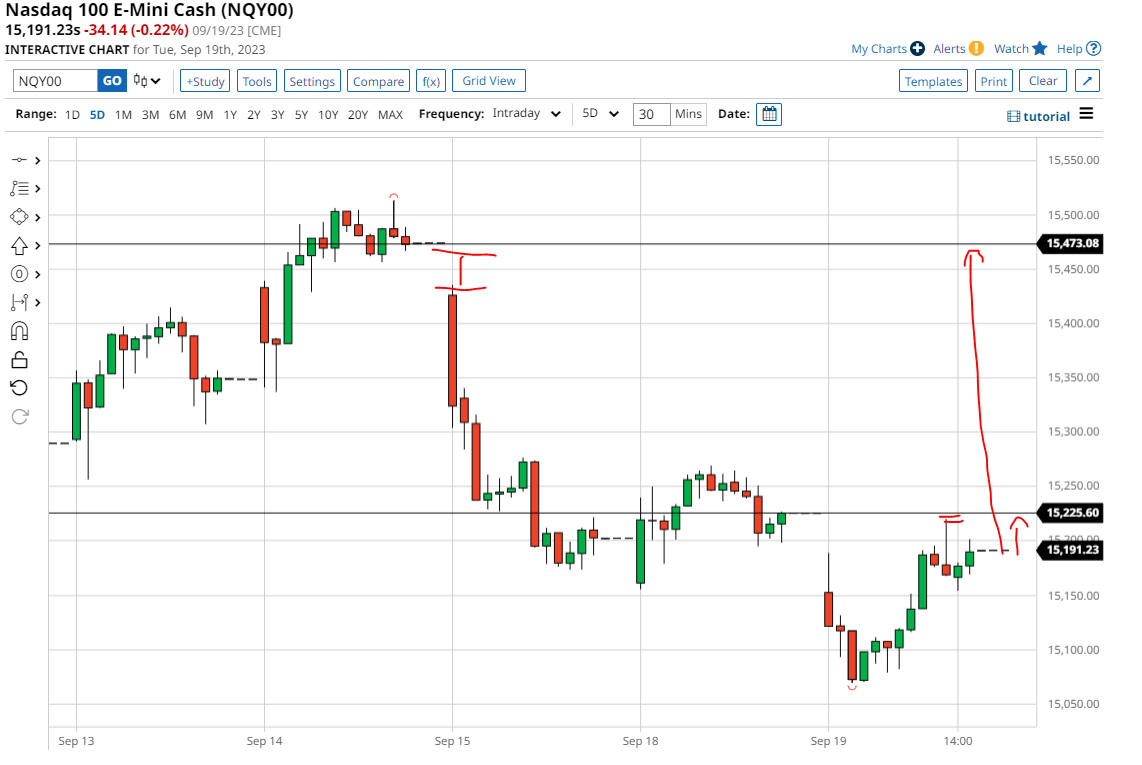Viewport: 1142px width, 765px height.
Task: Expand the circled zero tool options
Action: tap(38, 274)
